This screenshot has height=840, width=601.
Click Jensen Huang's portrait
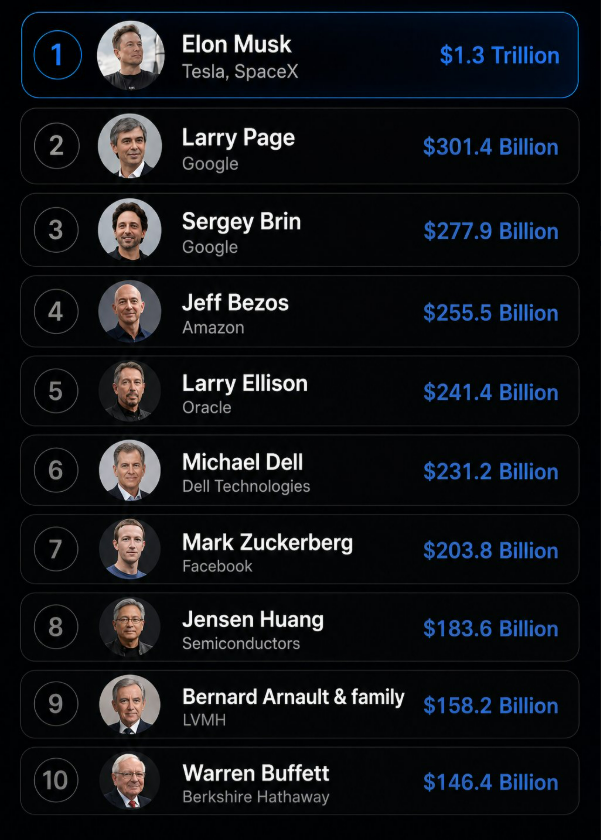click(130, 627)
